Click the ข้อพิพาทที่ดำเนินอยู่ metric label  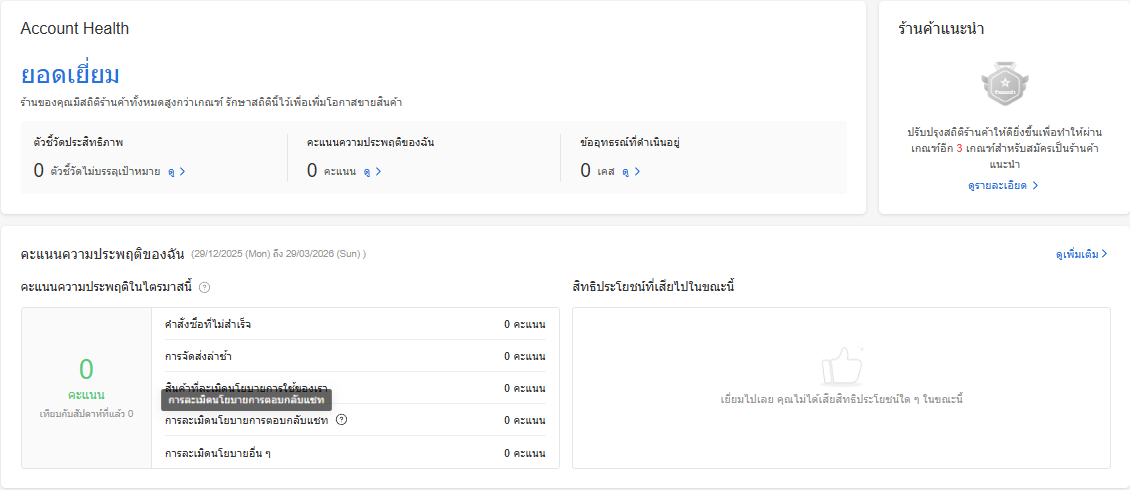[630, 142]
